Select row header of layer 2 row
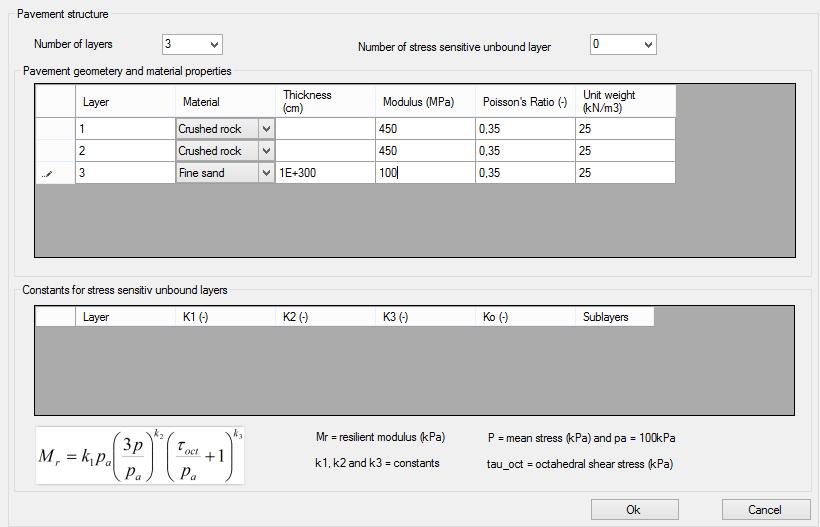The height and width of the screenshot is (527, 820). click(55, 151)
